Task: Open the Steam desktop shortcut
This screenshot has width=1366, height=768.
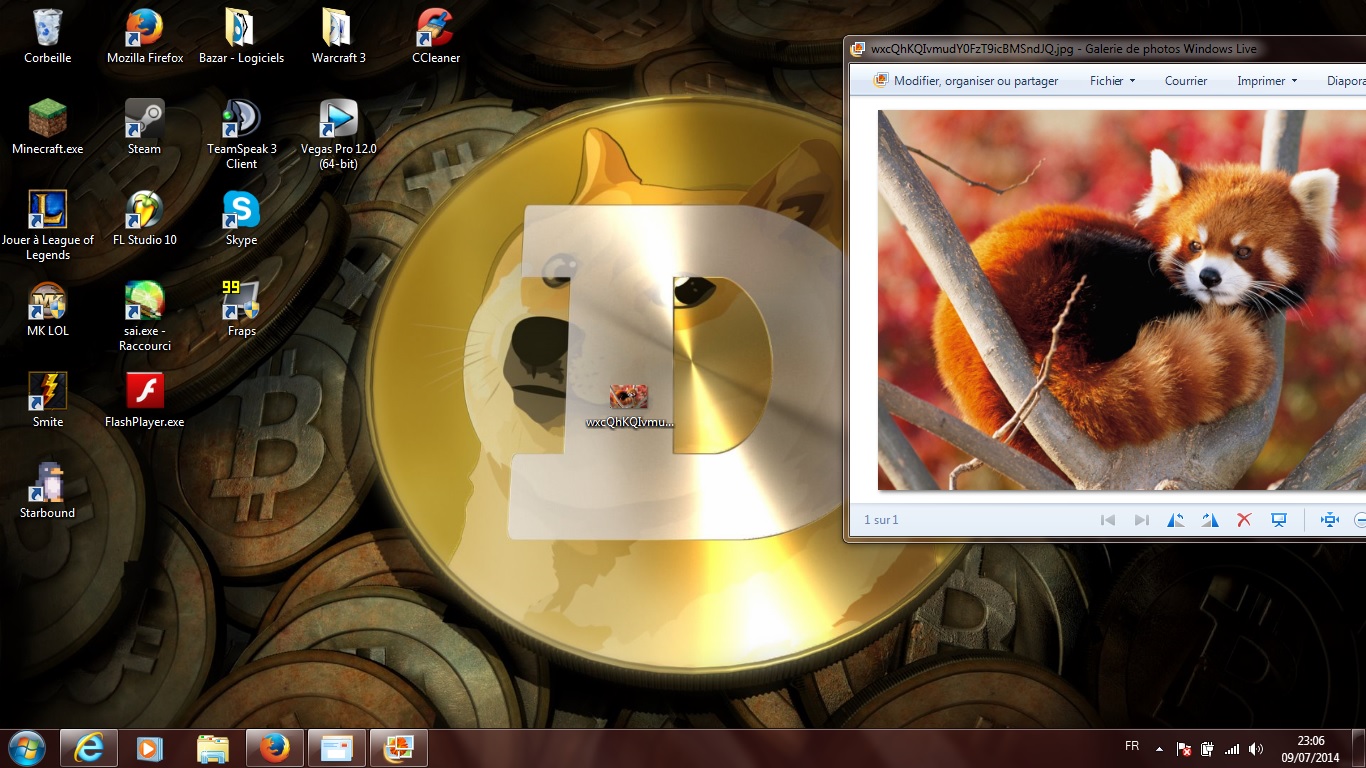Action: (144, 125)
